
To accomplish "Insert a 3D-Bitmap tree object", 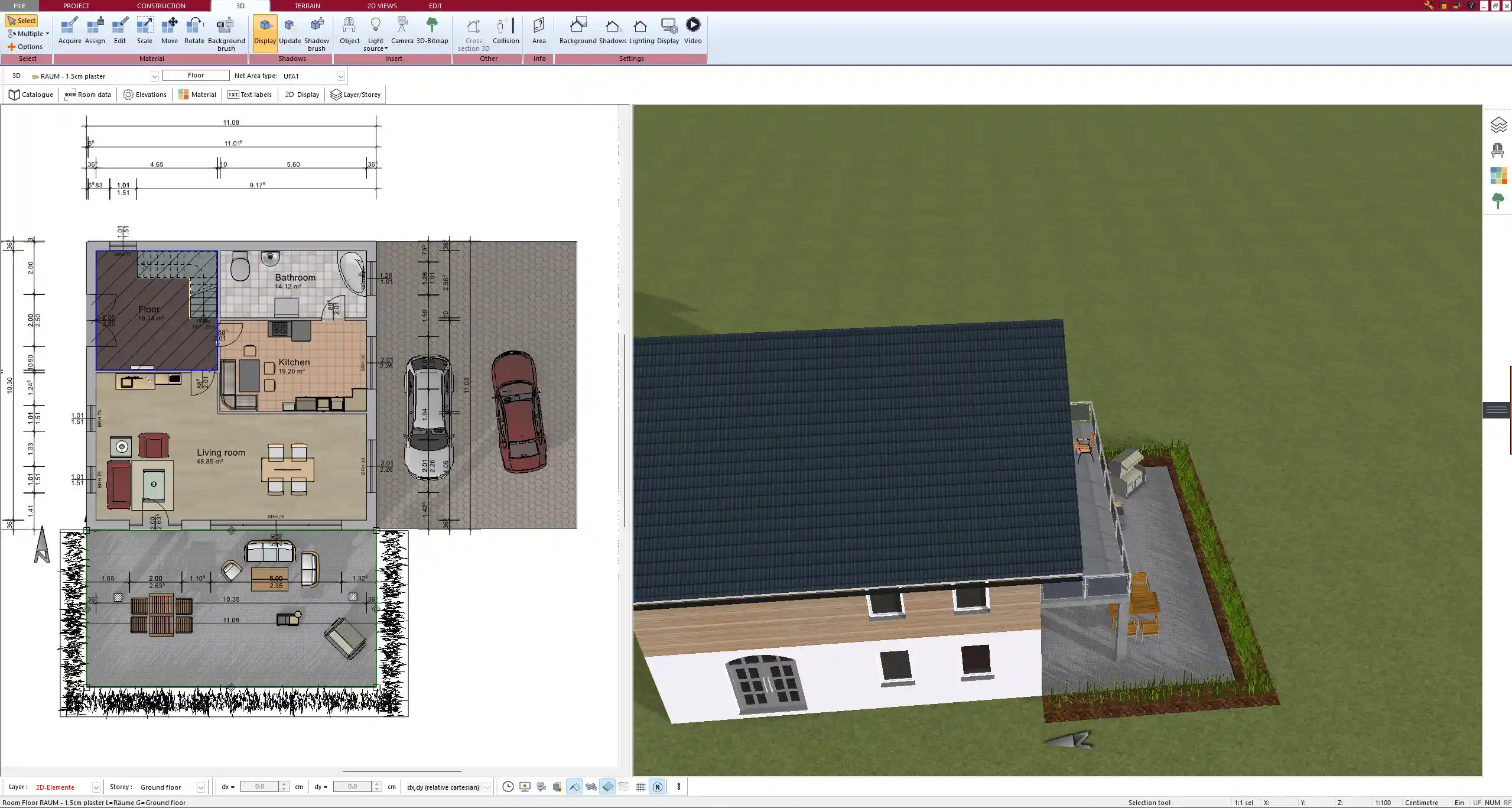I will [x=433, y=31].
